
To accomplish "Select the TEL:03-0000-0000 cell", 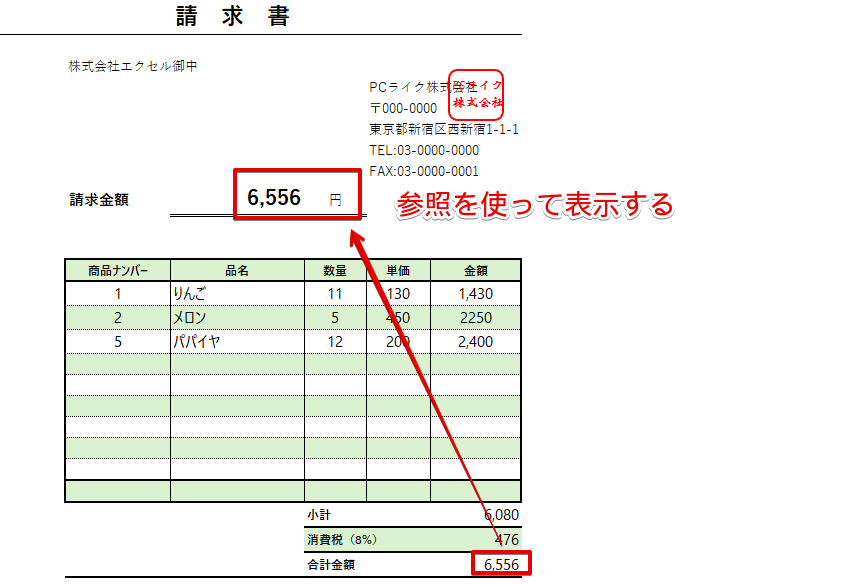I will click(424, 151).
